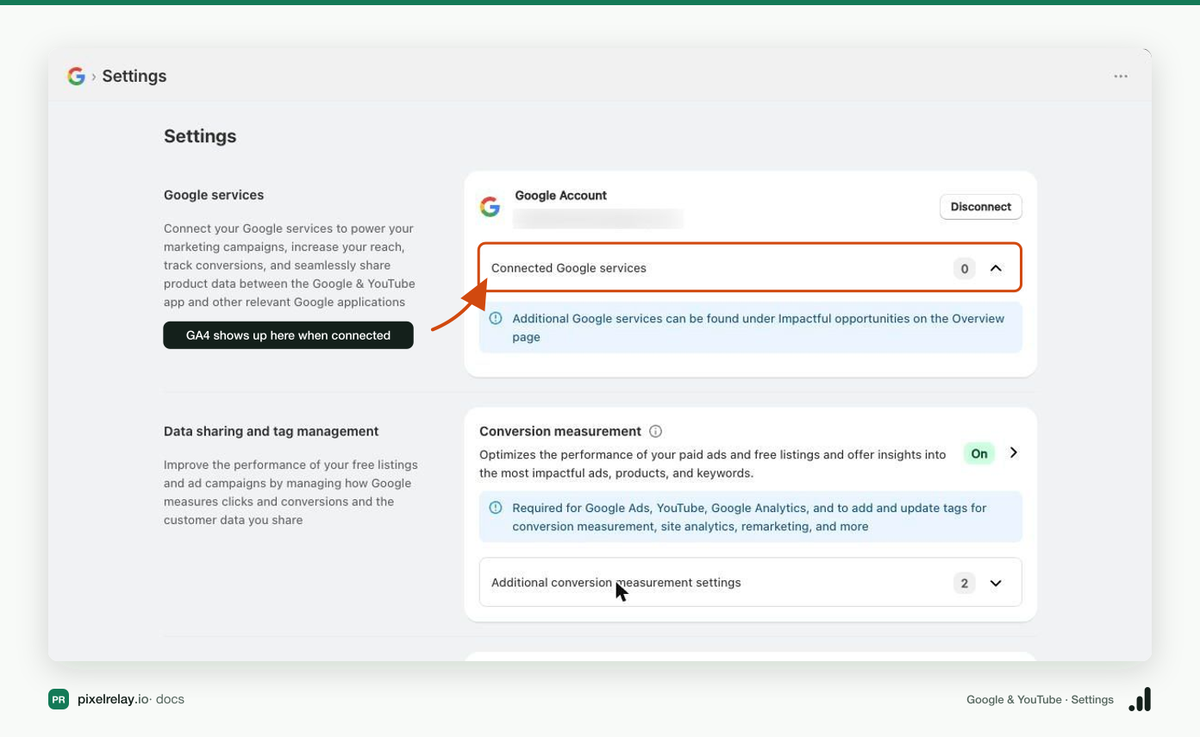Click the Settings breadcrumb title

pos(134,76)
